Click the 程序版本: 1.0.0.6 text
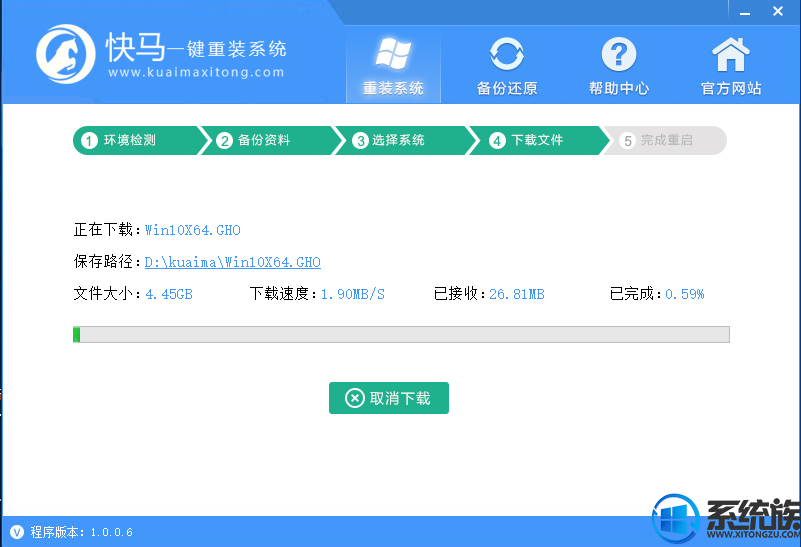The image size is (801, 547). [82, 532]
